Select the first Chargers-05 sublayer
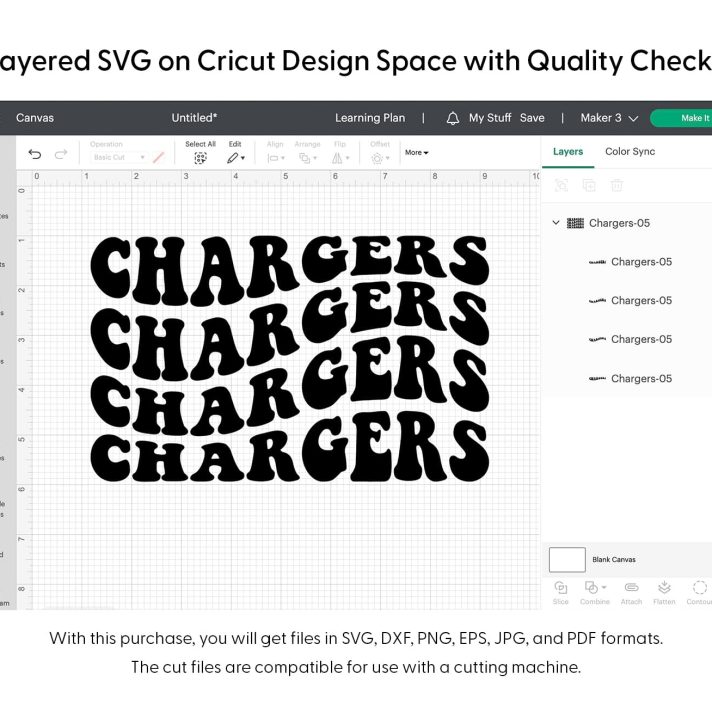The height and width of the screenshot is (712, 712). click(627, 262)
